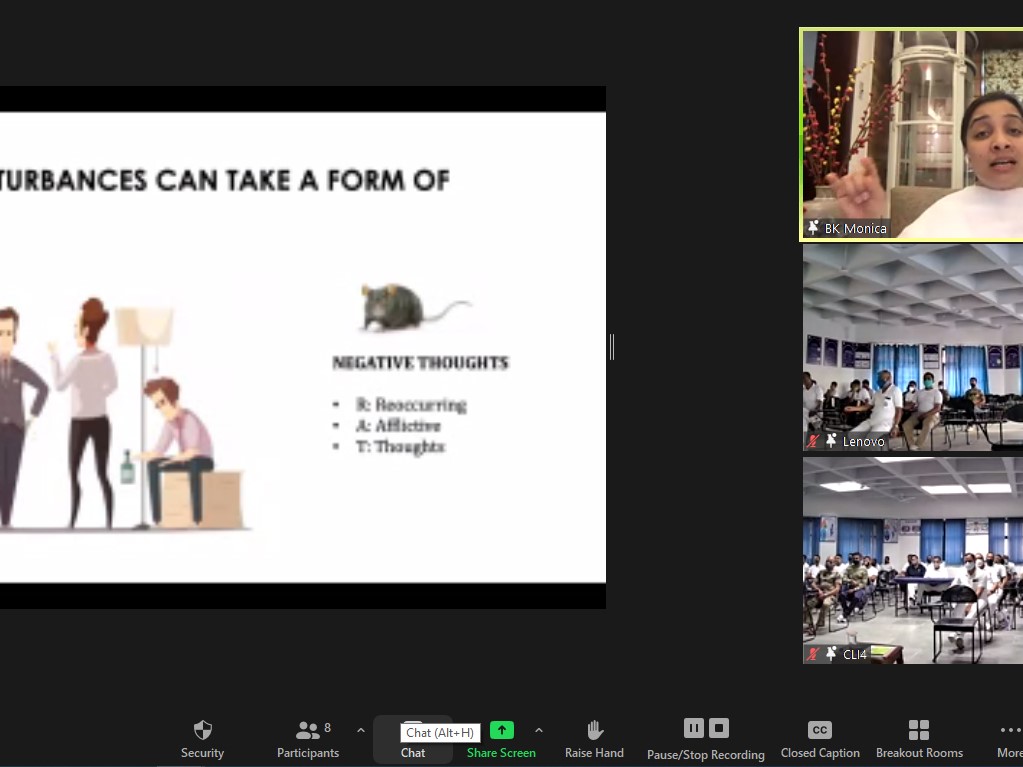Click the shared slide's Negative Thoughts heading
Screen dimensions: 1023x767
420,363
